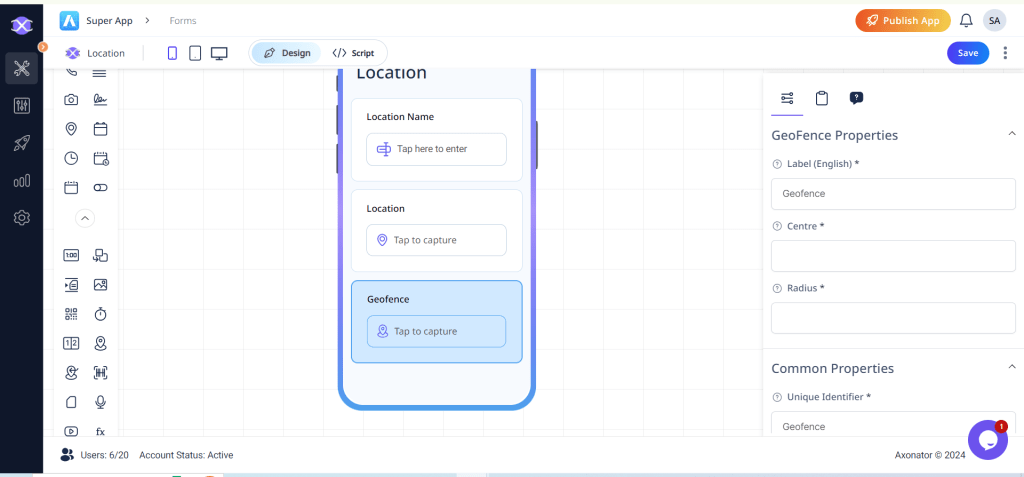
Task: Collapse the GeoFence Properties section
Action: pos(1011,134)
